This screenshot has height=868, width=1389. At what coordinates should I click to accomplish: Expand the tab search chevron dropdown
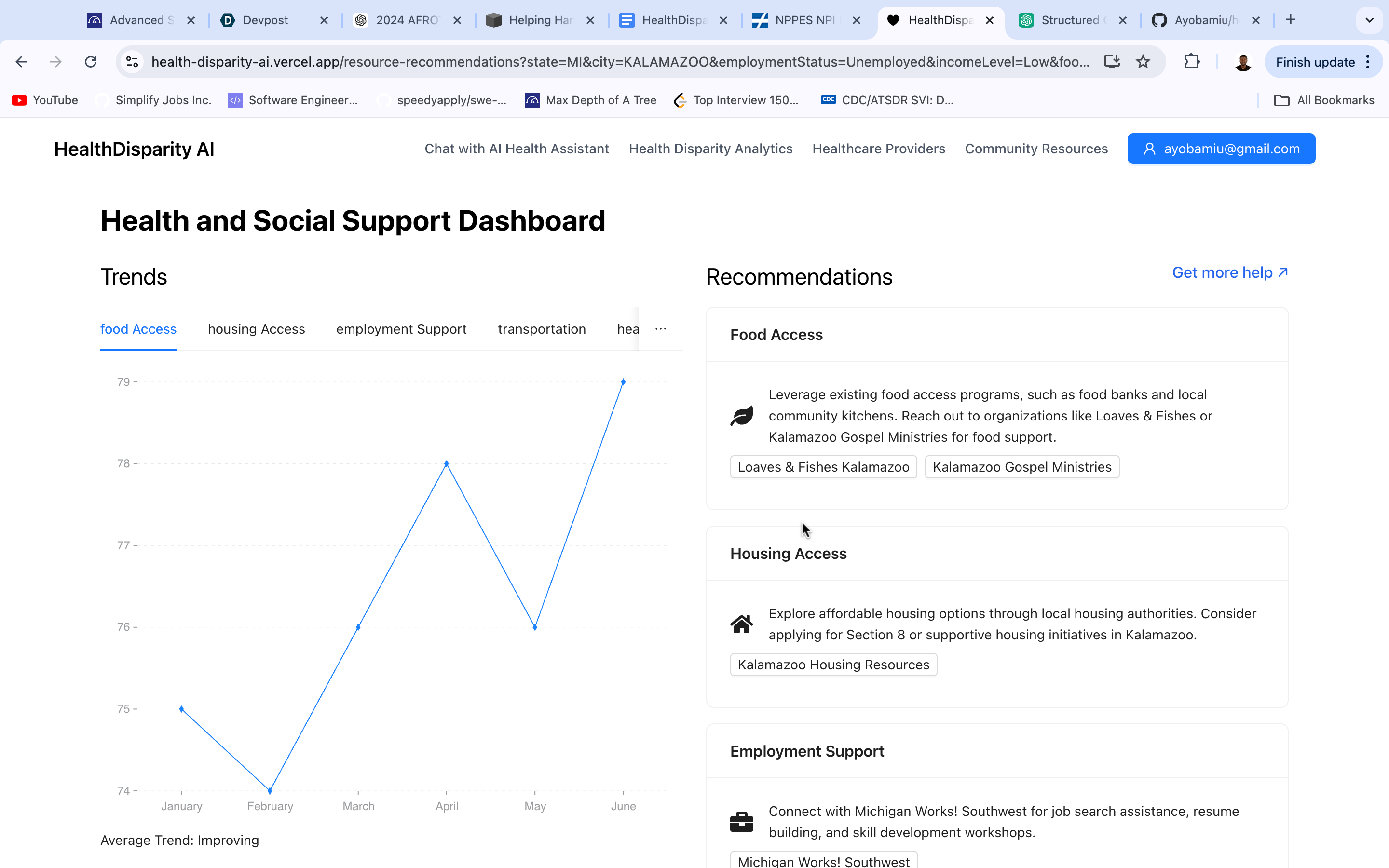(1370, 20)
